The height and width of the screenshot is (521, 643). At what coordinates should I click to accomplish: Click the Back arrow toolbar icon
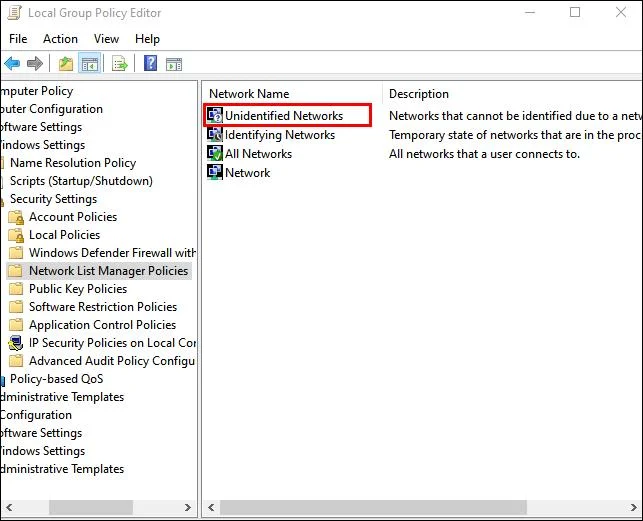tap(12, 64)
